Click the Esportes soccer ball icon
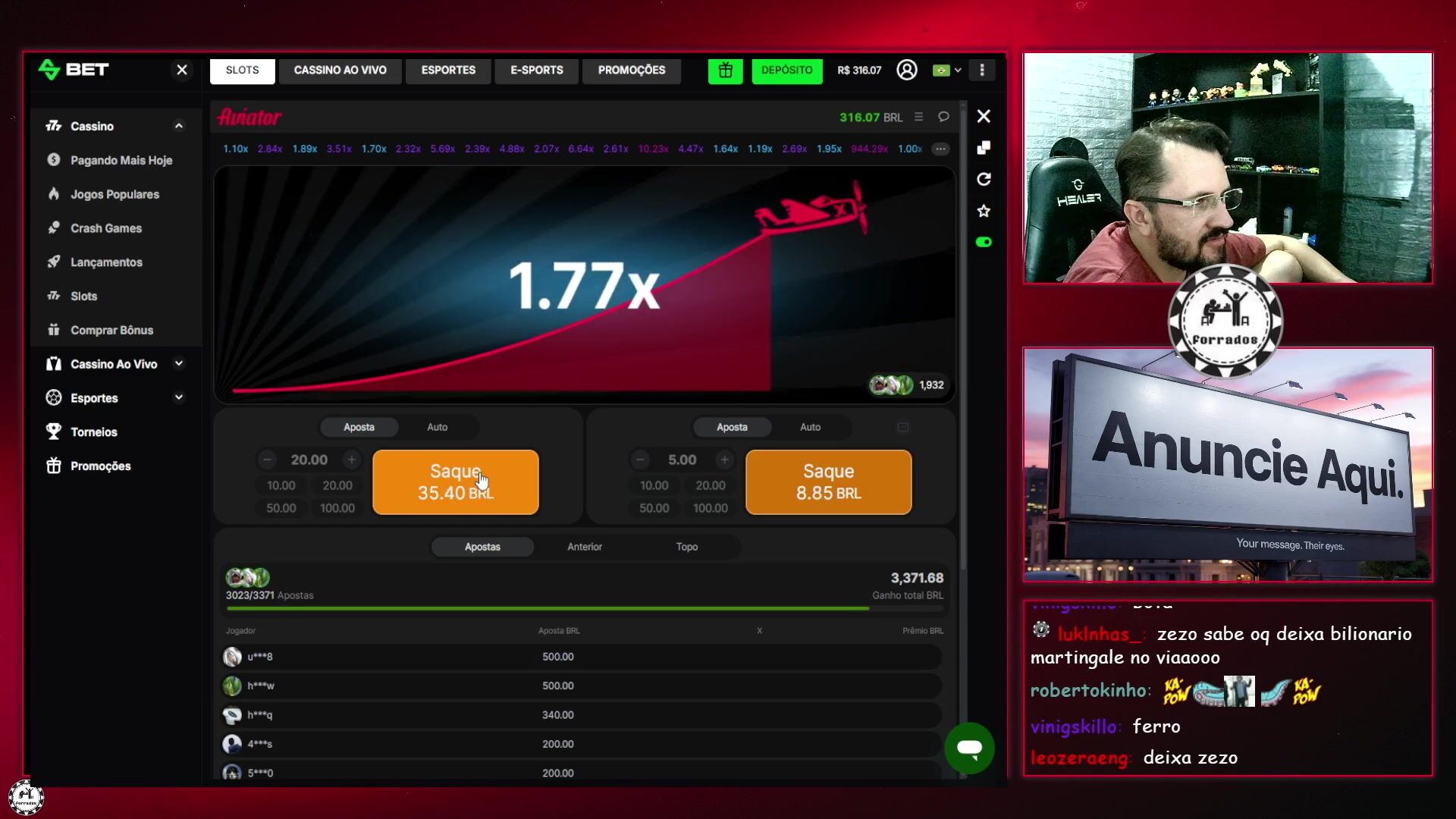The image size is (1456, 819). (53, 397)
